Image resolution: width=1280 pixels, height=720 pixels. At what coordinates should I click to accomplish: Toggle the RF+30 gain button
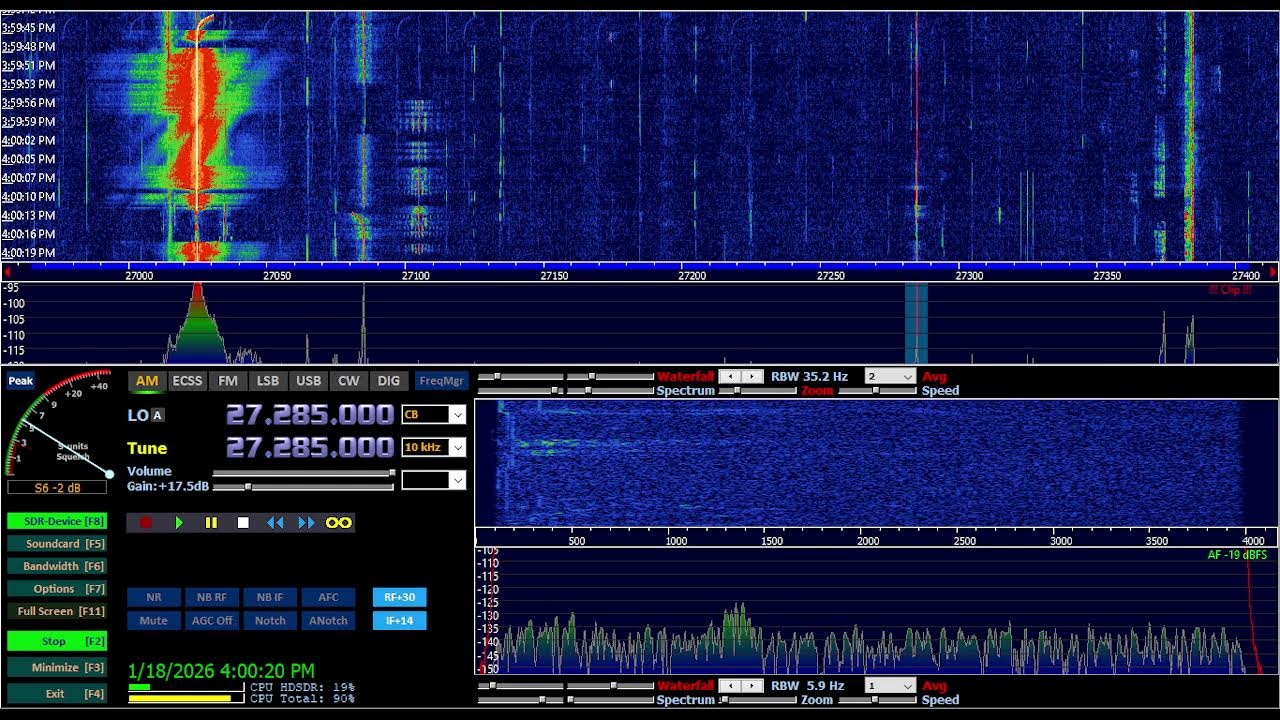tap(400, 597)
